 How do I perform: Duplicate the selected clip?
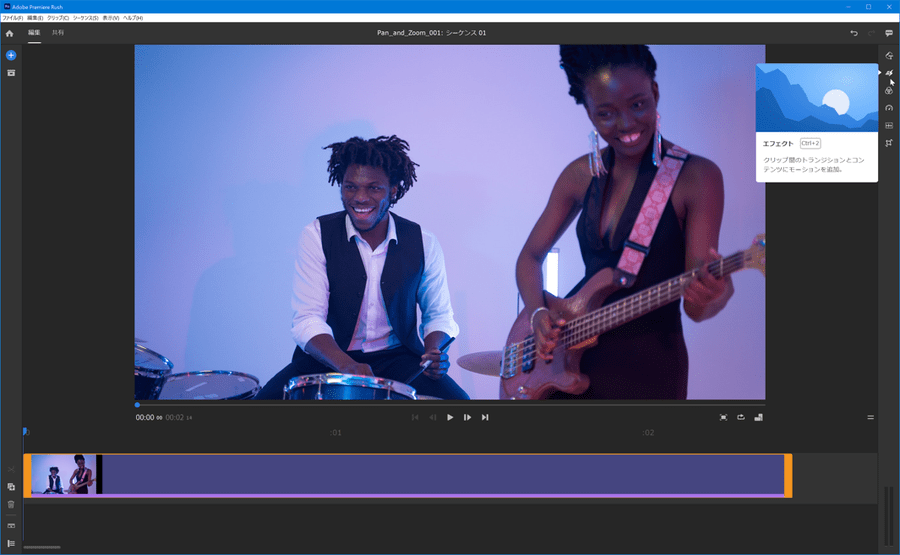click(11, 487)
